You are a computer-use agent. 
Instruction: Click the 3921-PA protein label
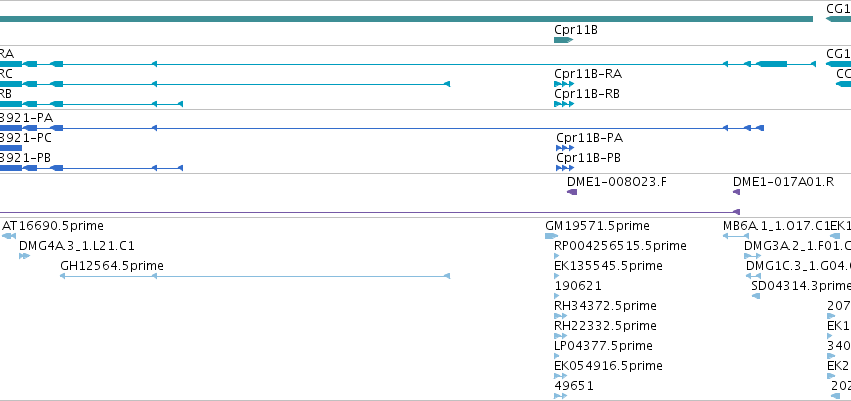27,118
